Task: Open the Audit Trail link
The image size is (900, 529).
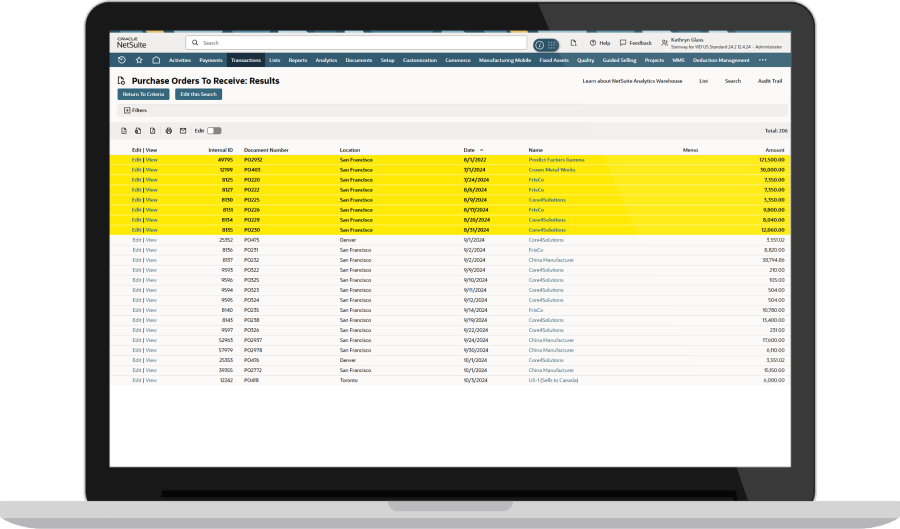Action: click(770, 81)
